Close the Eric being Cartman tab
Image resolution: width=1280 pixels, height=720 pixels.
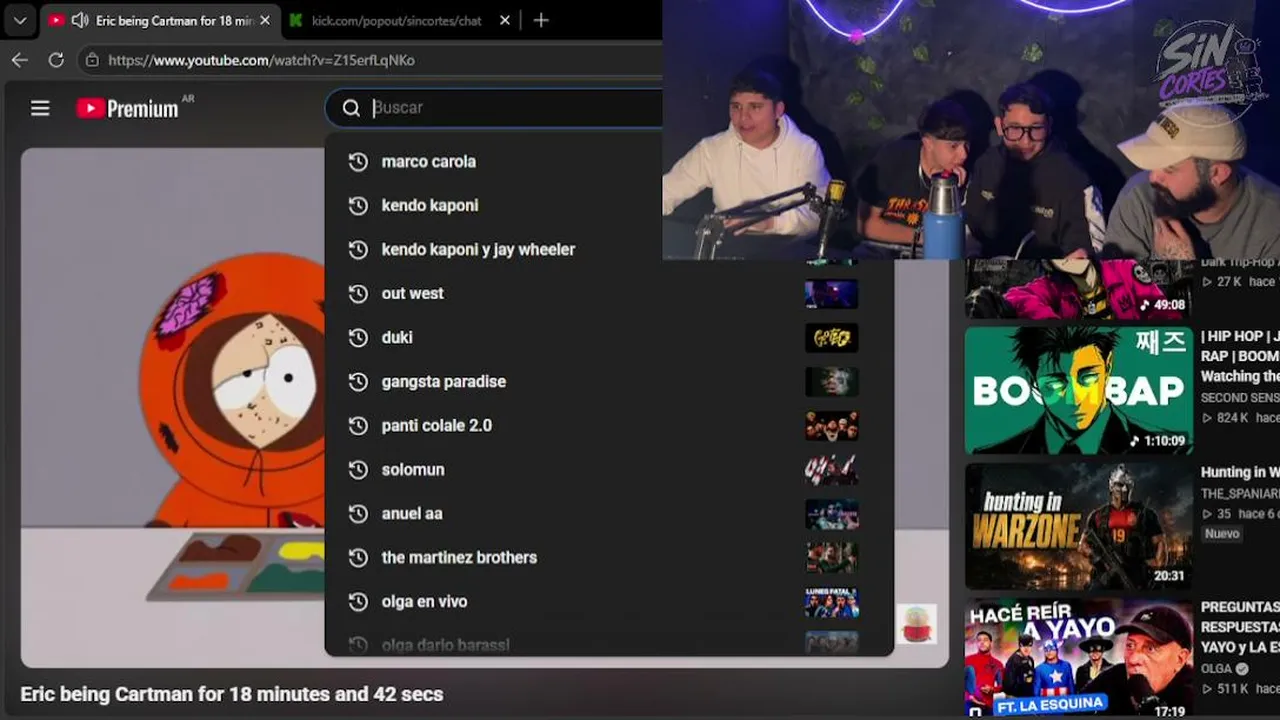tap(265, 20)
